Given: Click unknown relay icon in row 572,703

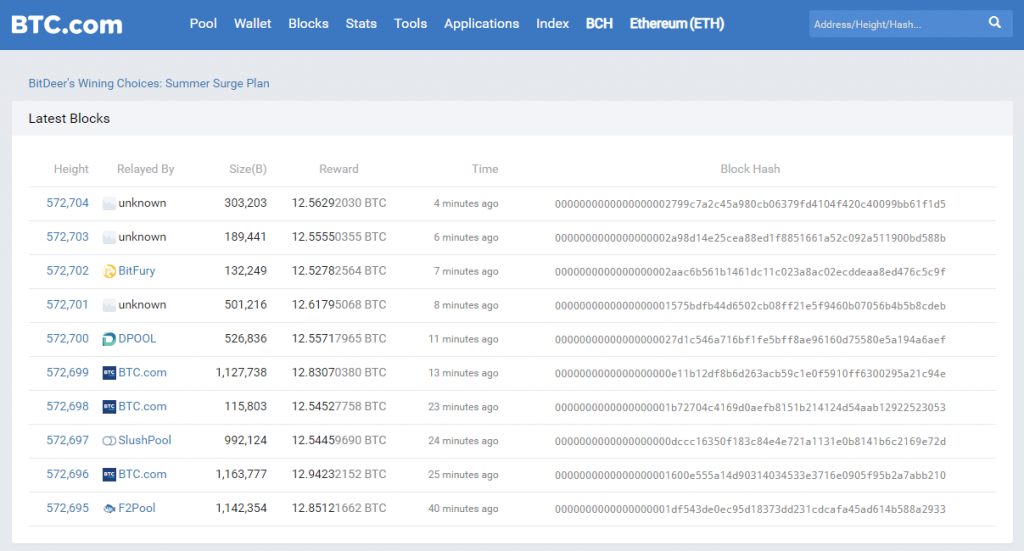Looking at the screenshot, I should click(109, 237).
